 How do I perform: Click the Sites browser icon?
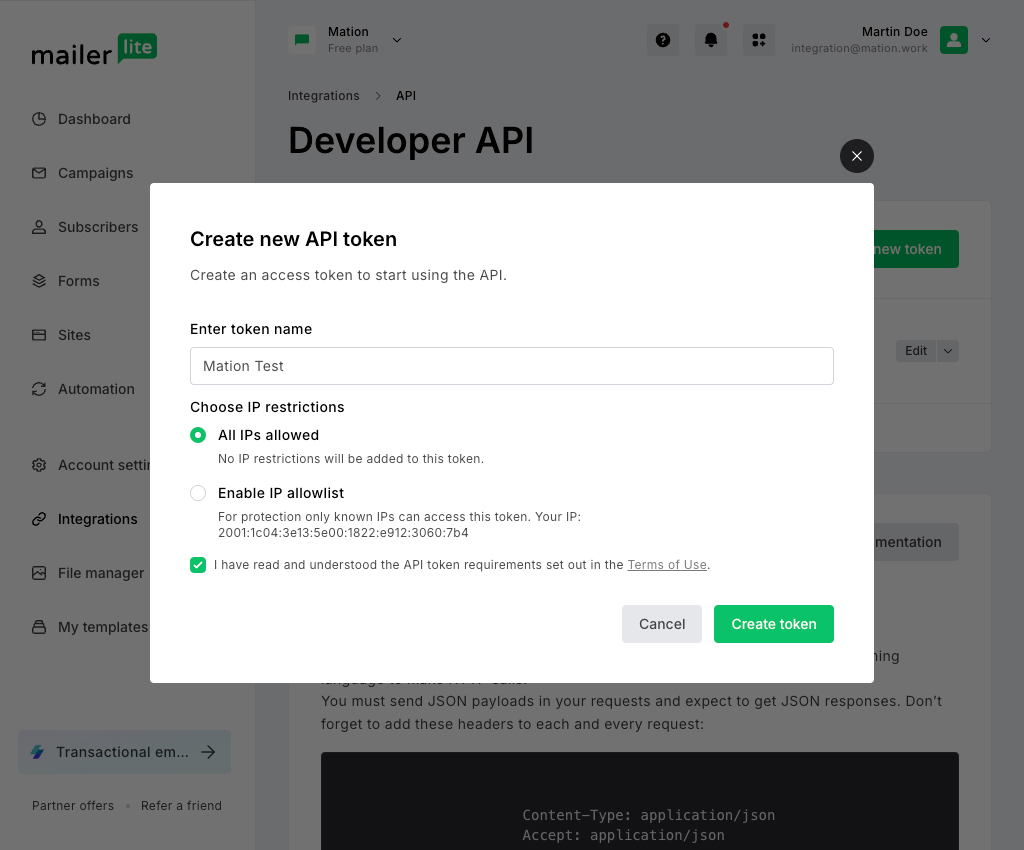(x=39, y=335)
